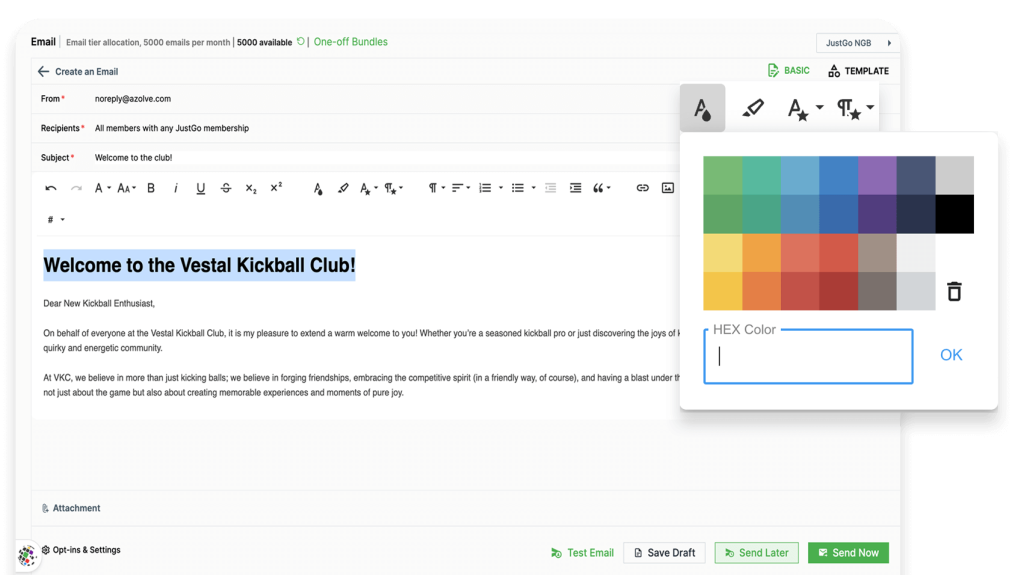Open the hash merge-tag dropdown

point(56,220)
